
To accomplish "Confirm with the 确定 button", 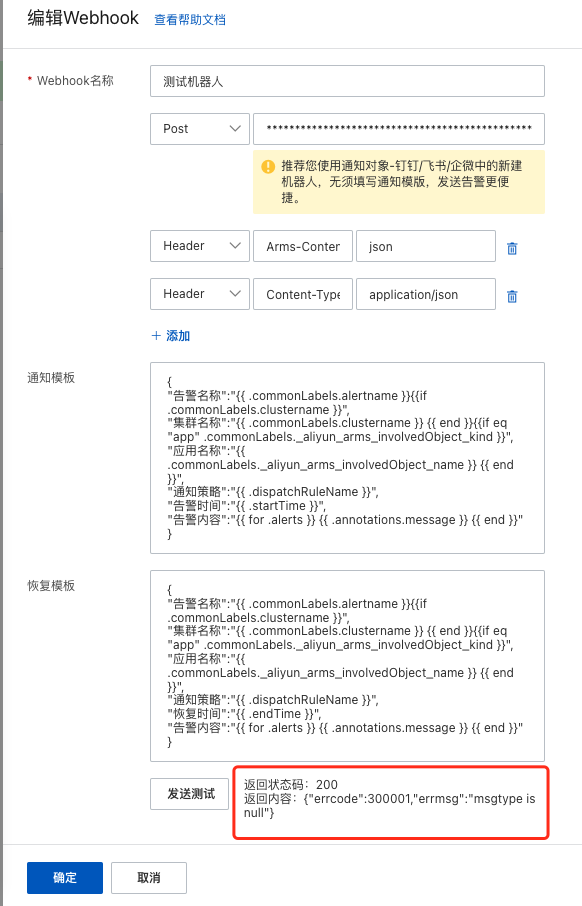I will pos(65,878).
